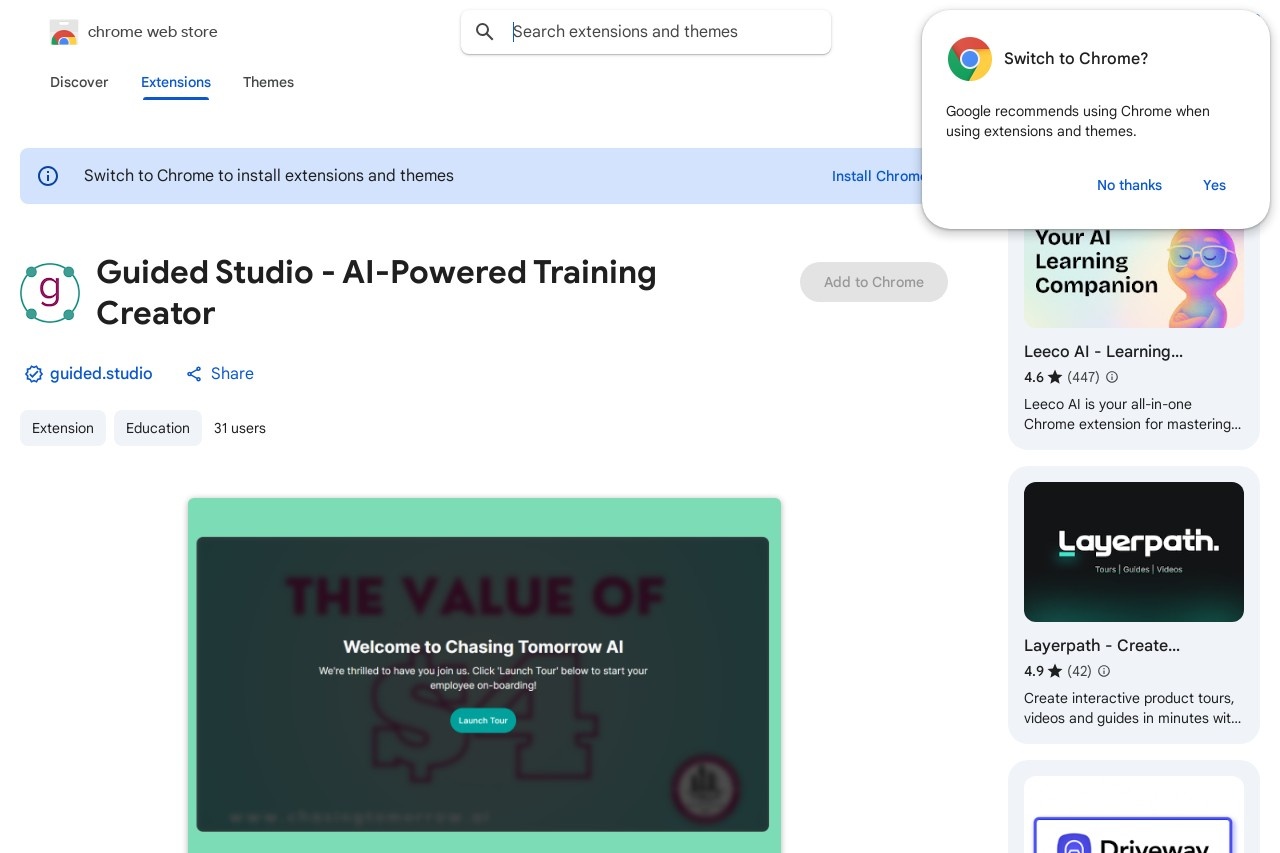Click the verified badge next to guided.studio
Screen dimensions: 1280x853
(34, 374)
